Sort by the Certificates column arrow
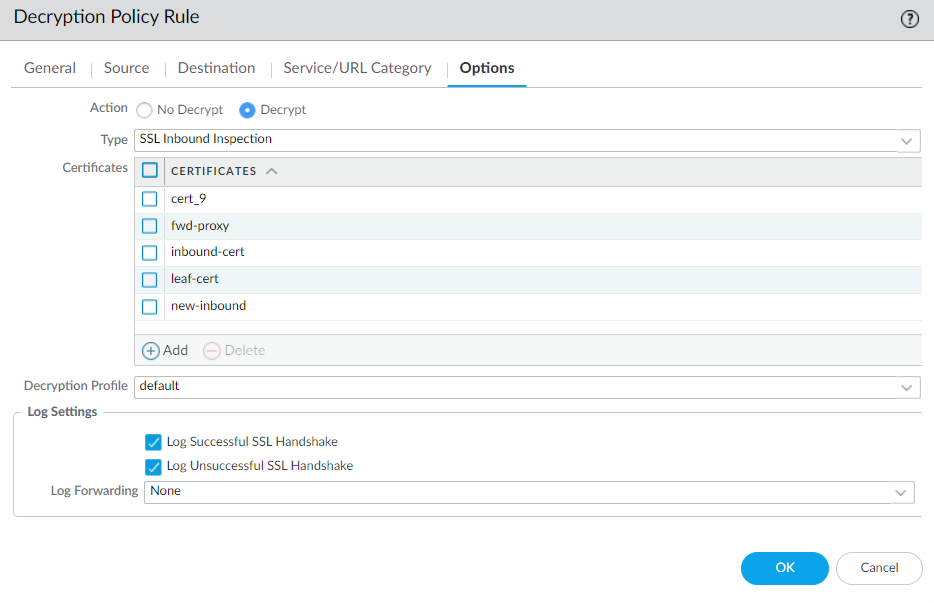 pos(272,171)
